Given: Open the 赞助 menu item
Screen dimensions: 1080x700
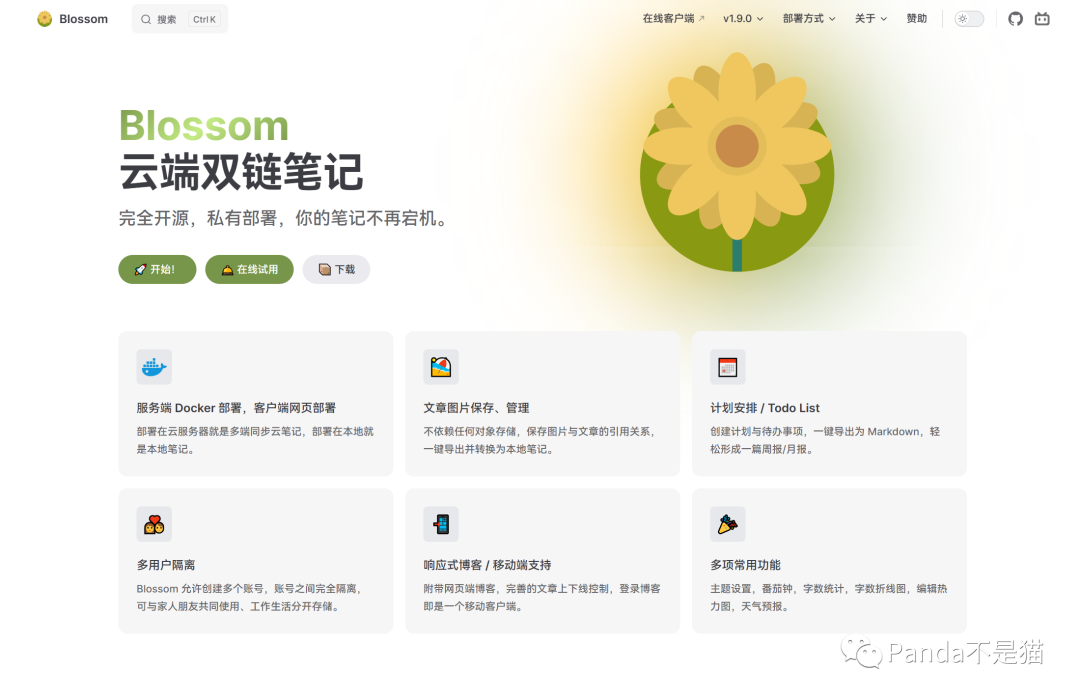Looking at the screenshot, I should [x=917, y=19].
